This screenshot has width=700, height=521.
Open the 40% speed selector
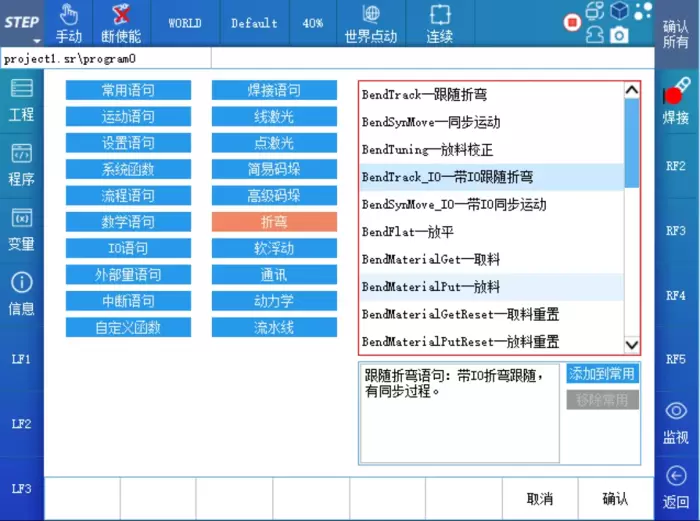[312, 23]
